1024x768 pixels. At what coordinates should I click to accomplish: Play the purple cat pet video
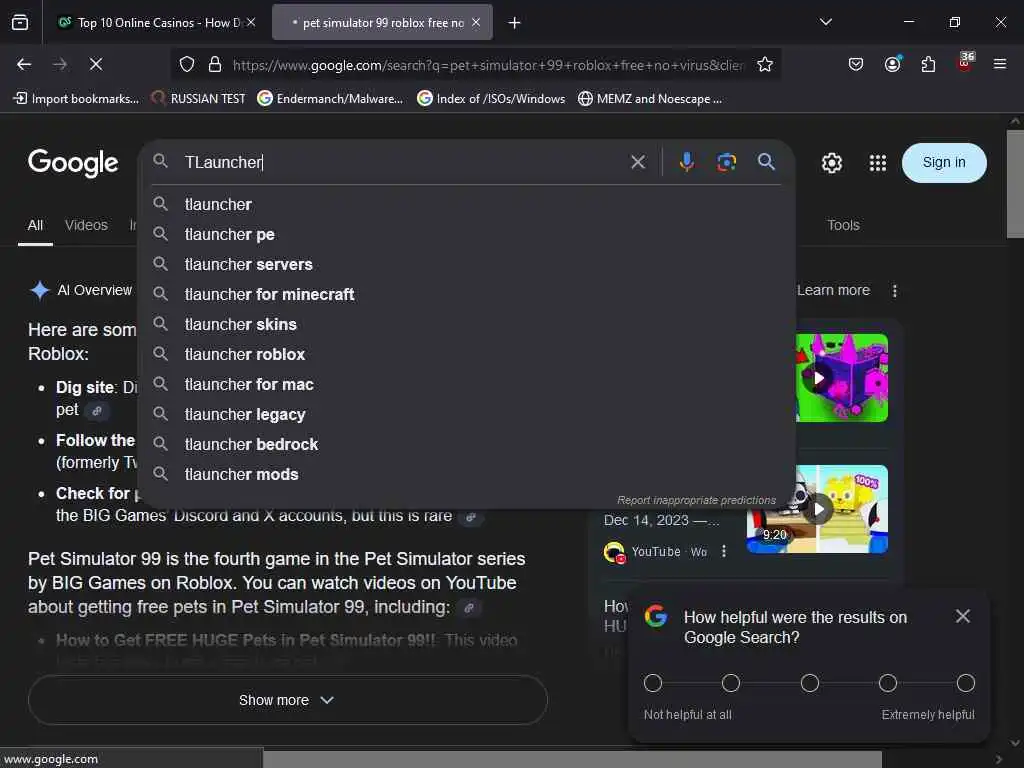842,377
